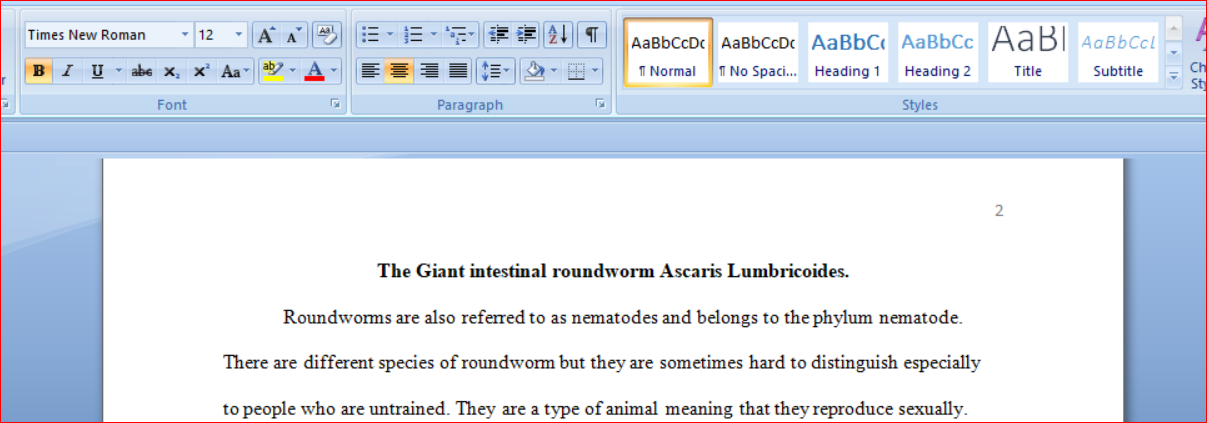Apply the Heading 1 style

pyautogui.click(x=848, y=52)
